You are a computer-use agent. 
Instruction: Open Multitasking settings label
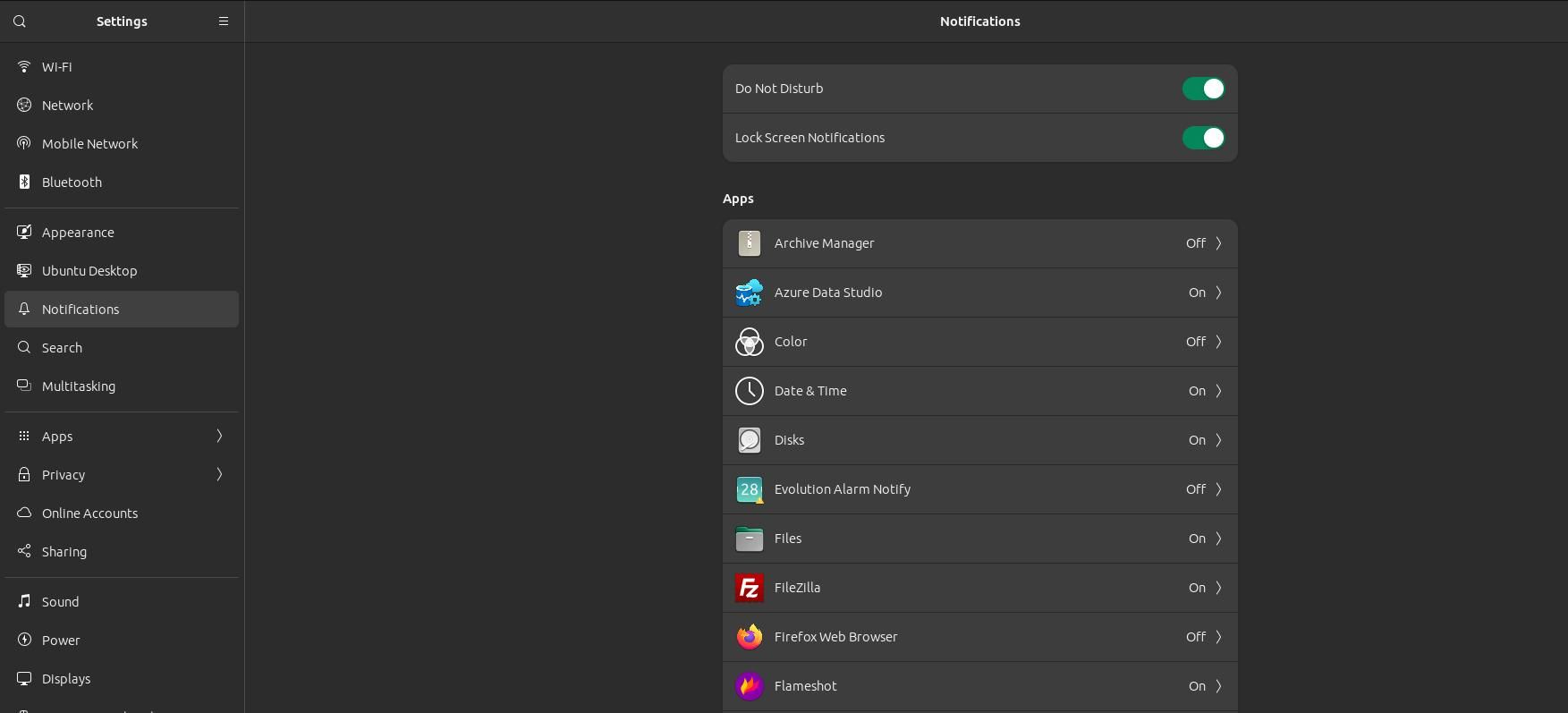79,386
